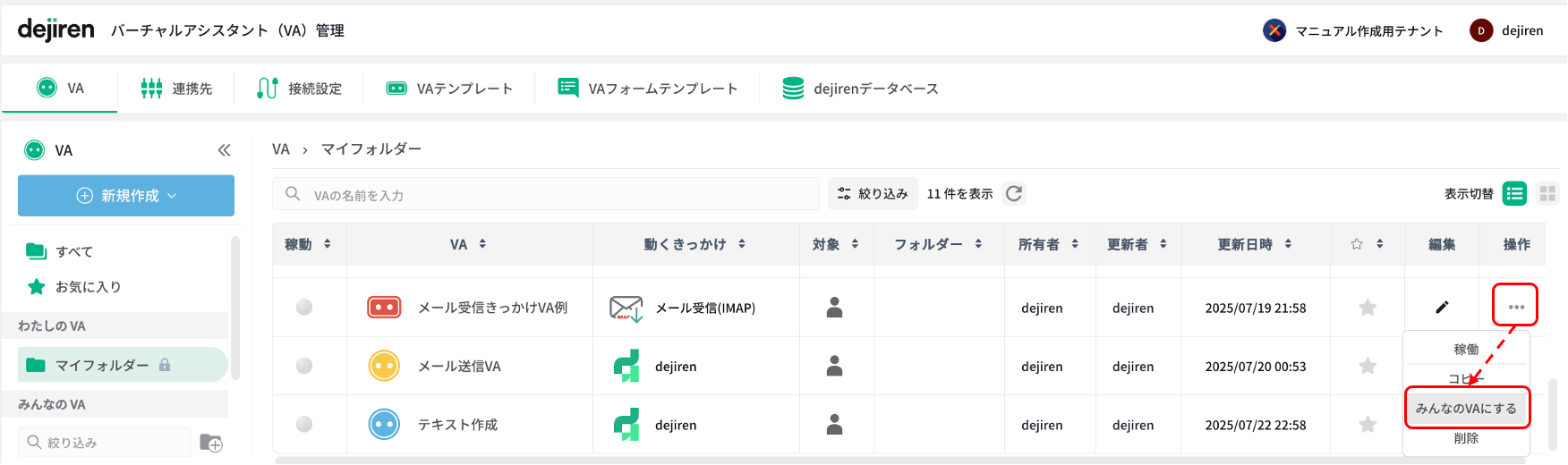Viewport: 1568px width, 465px height.
Task: Click the add folder icon
Action: pos(211,442)
